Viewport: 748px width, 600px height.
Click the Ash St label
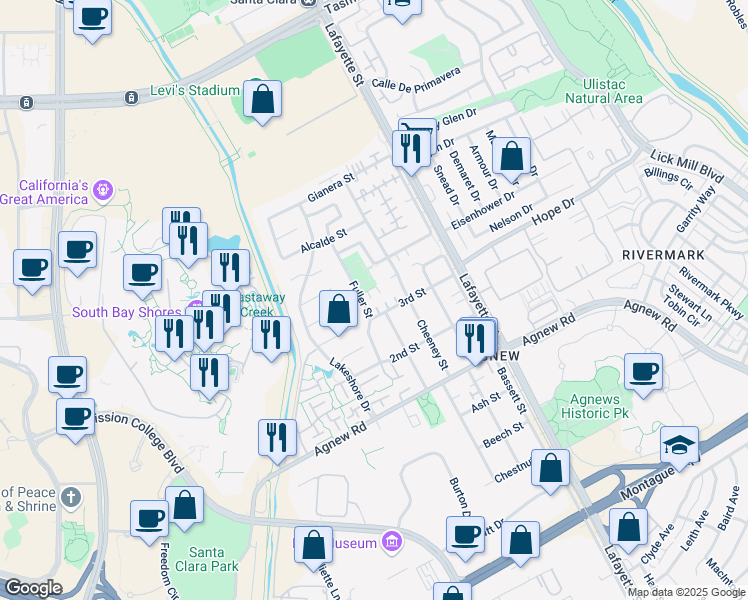click(x=486, y=402)
